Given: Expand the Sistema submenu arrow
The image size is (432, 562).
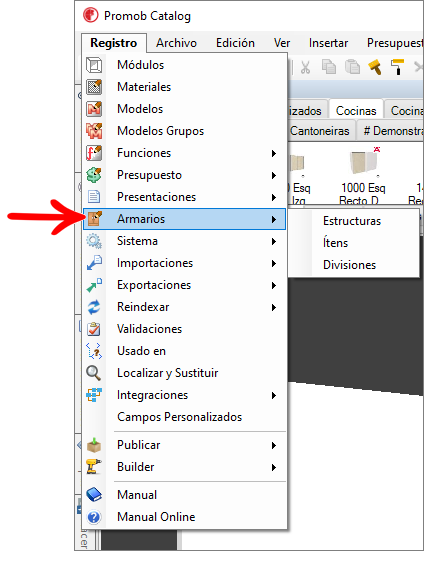Looking at the screenshot, I should click(274, 242).
